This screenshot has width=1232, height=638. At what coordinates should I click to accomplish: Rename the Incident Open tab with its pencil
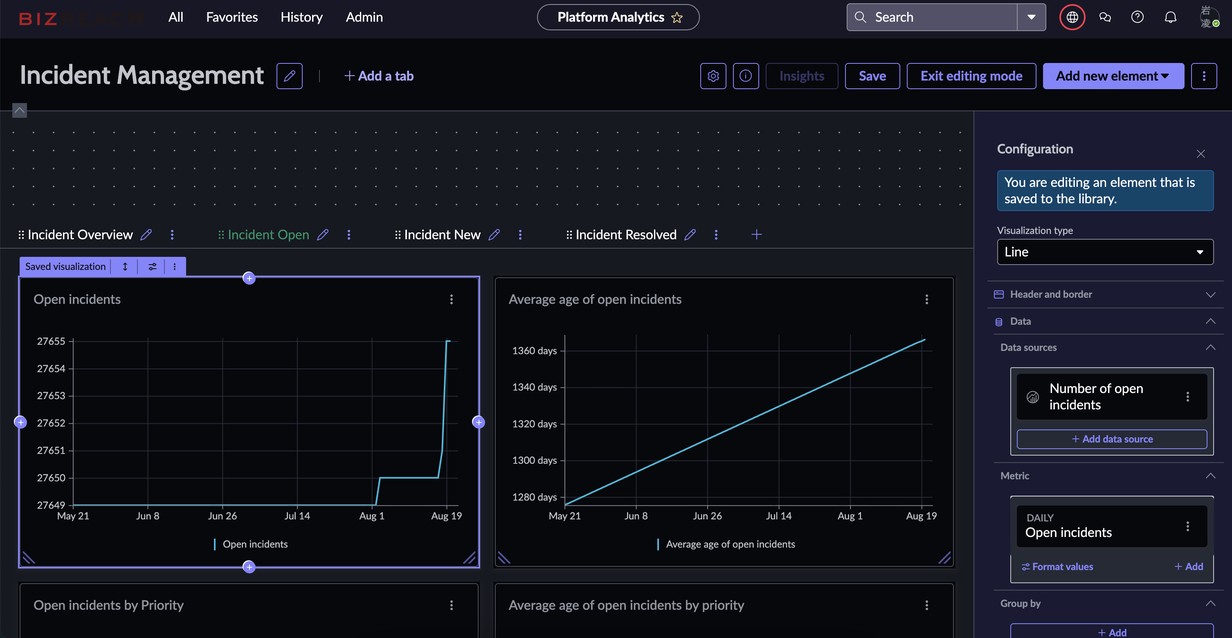pyautogui.click(x=323, y=235)
